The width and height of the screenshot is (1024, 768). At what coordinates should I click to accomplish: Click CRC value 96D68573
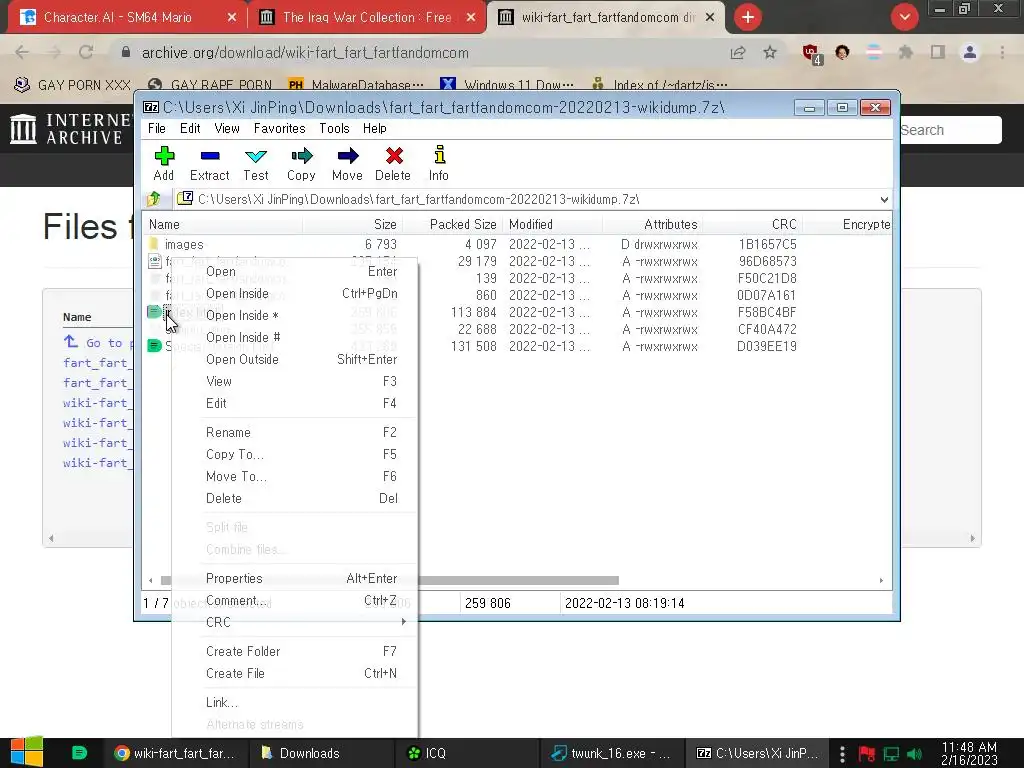[x=767, y=261]
